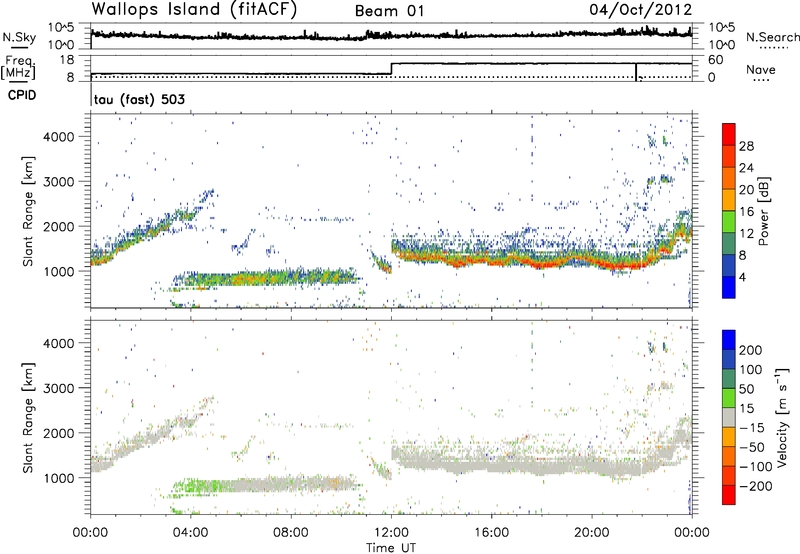800x554 pixels.
Task: Click the 'Beam 01' label
Action: pyautogui.click(x=389, y=11)
